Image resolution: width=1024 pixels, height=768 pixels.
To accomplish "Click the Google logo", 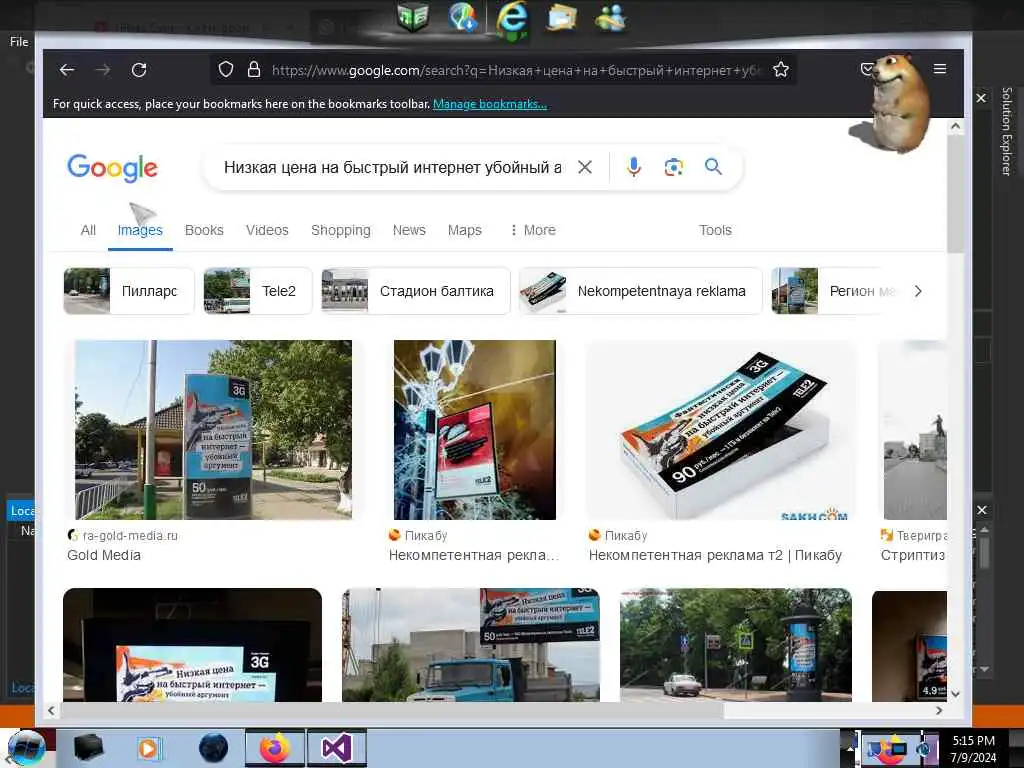I will coord(112,168).
